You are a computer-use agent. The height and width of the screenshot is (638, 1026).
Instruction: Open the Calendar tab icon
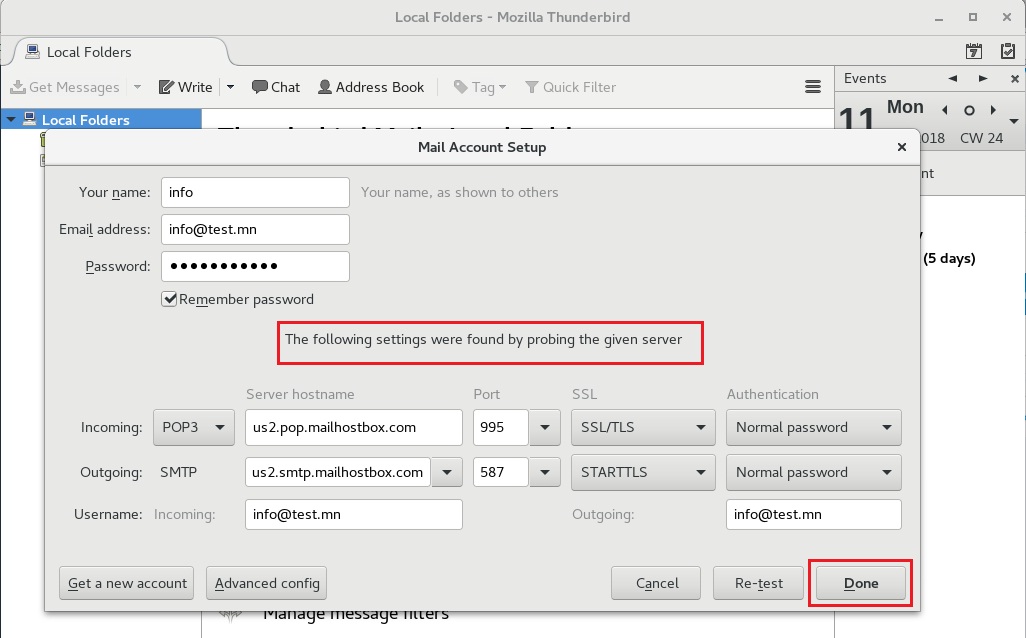974,51
